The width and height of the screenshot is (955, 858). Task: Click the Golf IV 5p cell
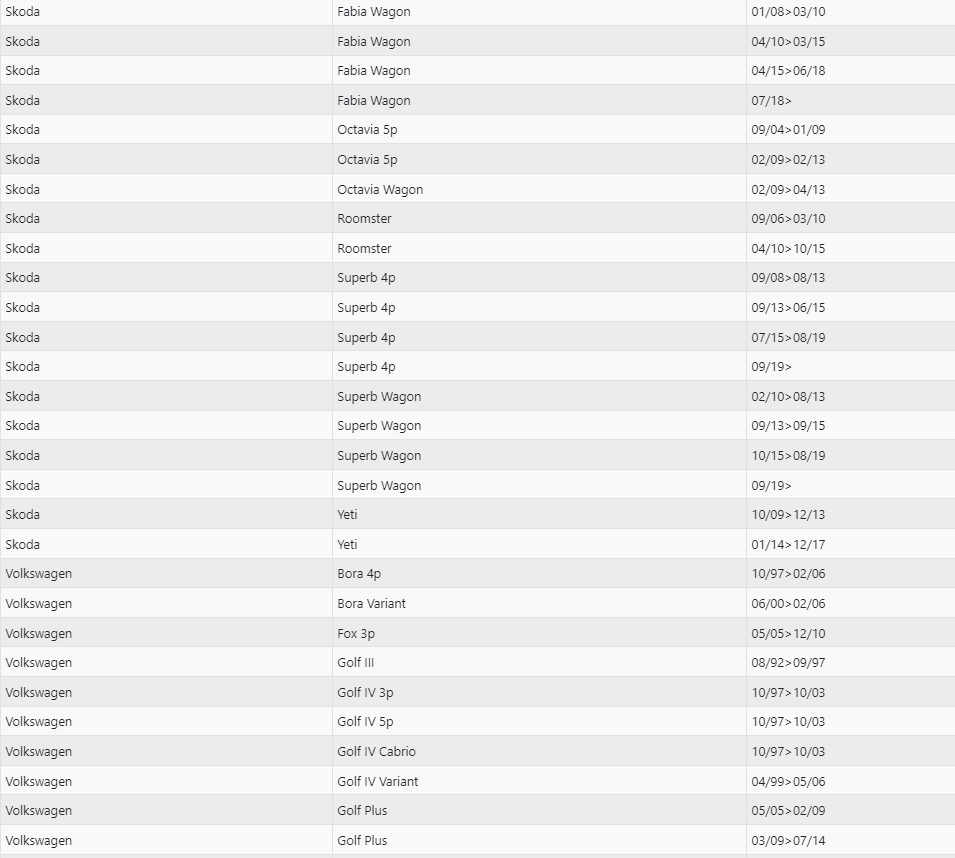point(365,721)
